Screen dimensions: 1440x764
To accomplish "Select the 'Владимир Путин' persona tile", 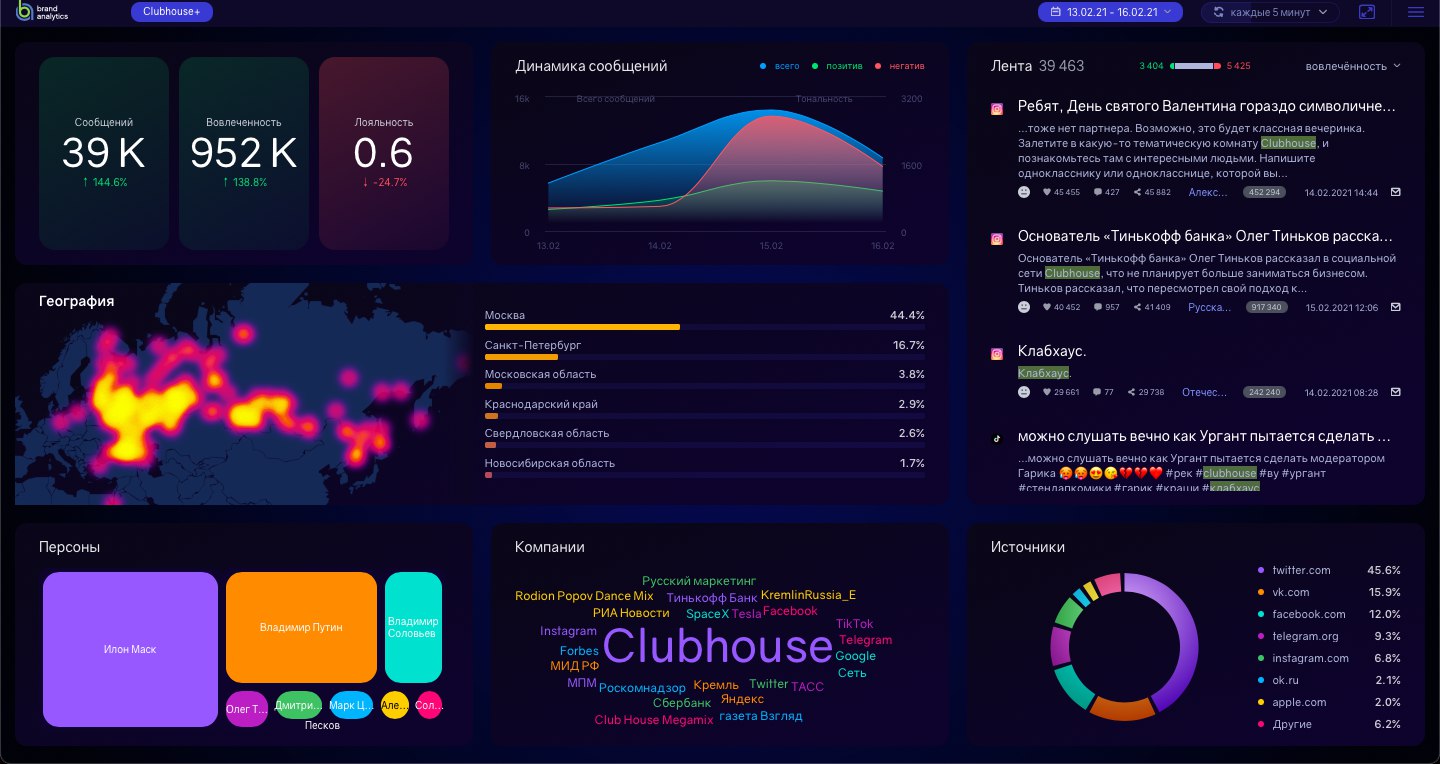I will pyautogui.click(x=301, y=627).
